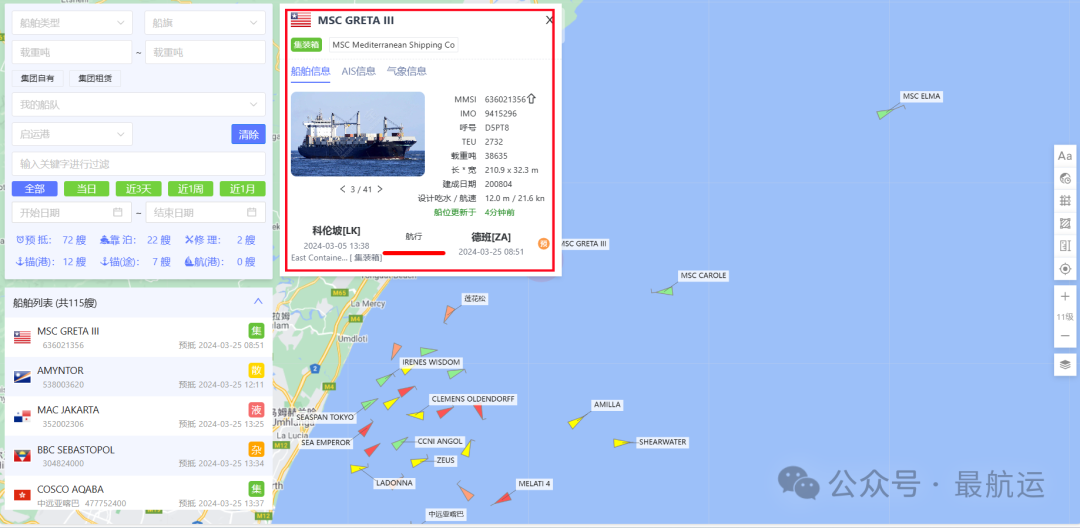Click the locate position target icon

pos(1065,268)
